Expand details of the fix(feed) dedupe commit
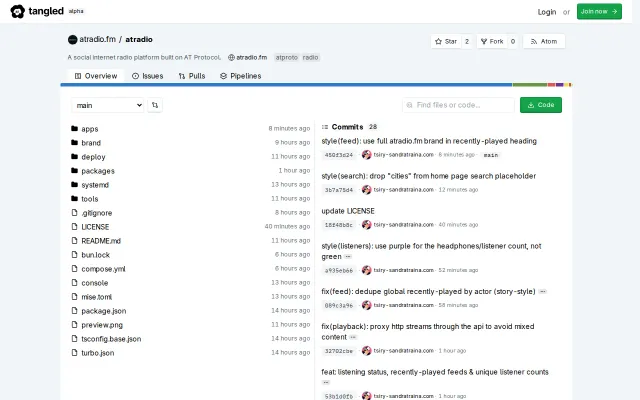 [542, 292]
